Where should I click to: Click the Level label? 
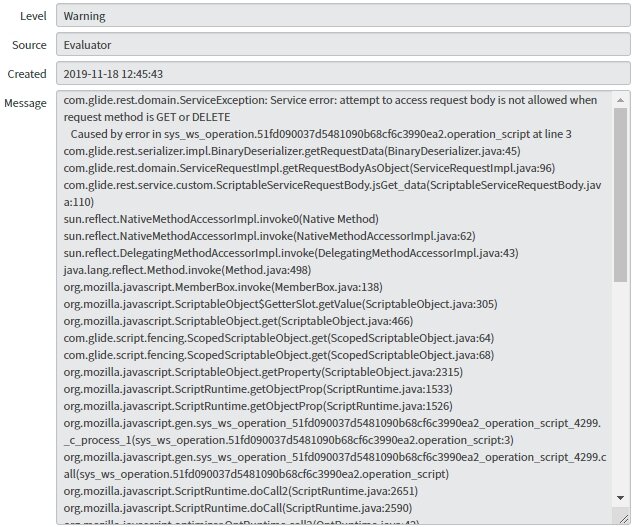pos(29,16)
